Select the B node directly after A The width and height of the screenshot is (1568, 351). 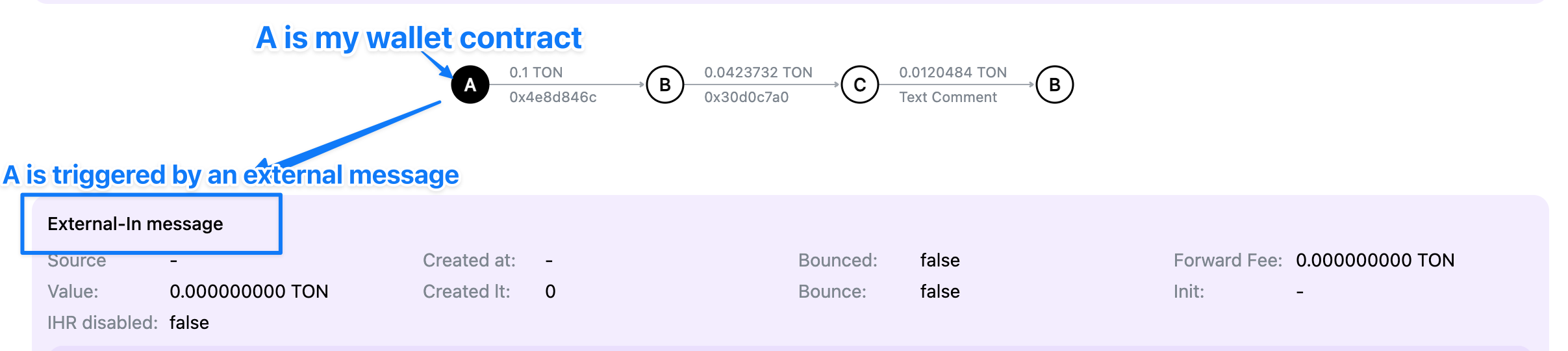point(665,84)
